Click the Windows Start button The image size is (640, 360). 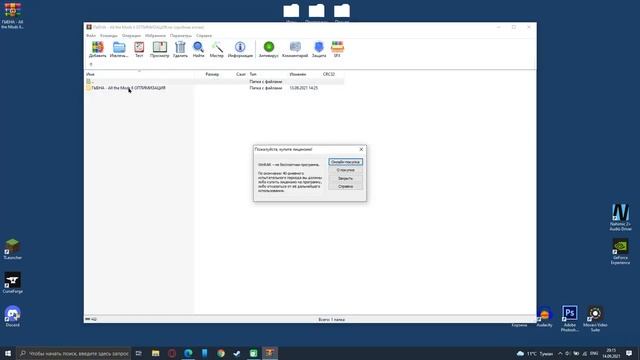(8, 353)
